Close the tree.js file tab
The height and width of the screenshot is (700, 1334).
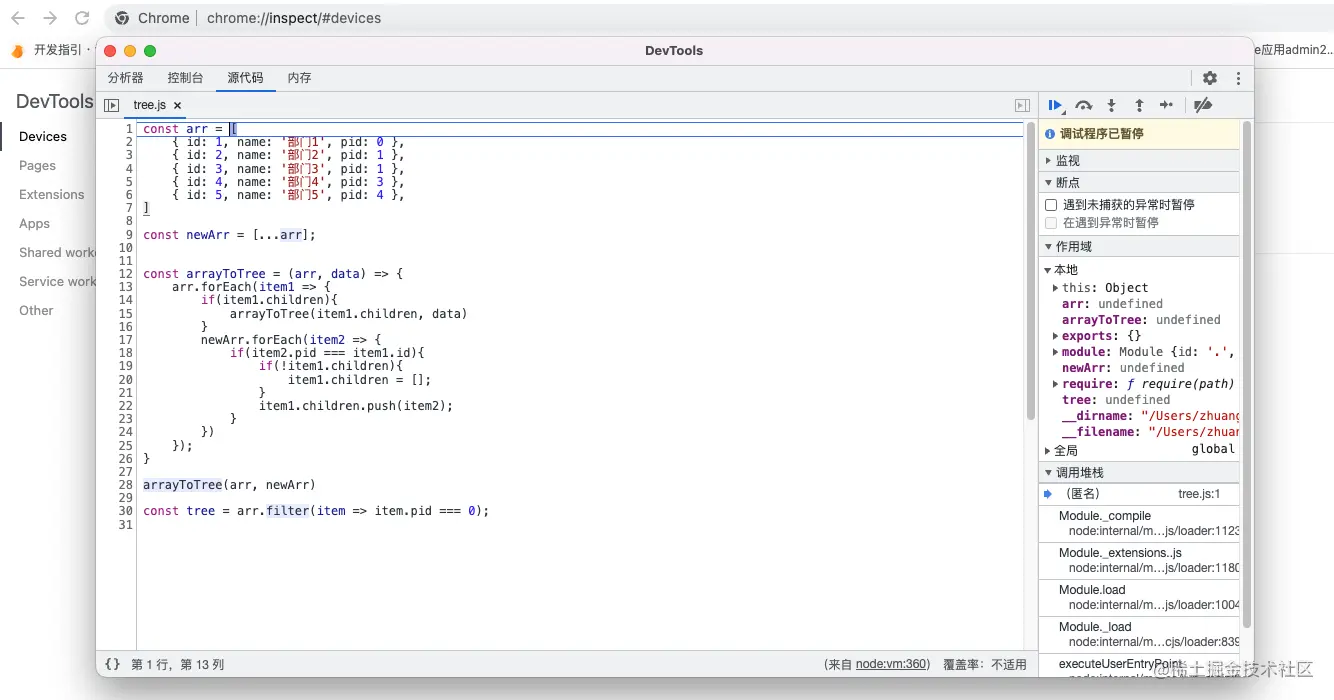click(x=177, y=105)
